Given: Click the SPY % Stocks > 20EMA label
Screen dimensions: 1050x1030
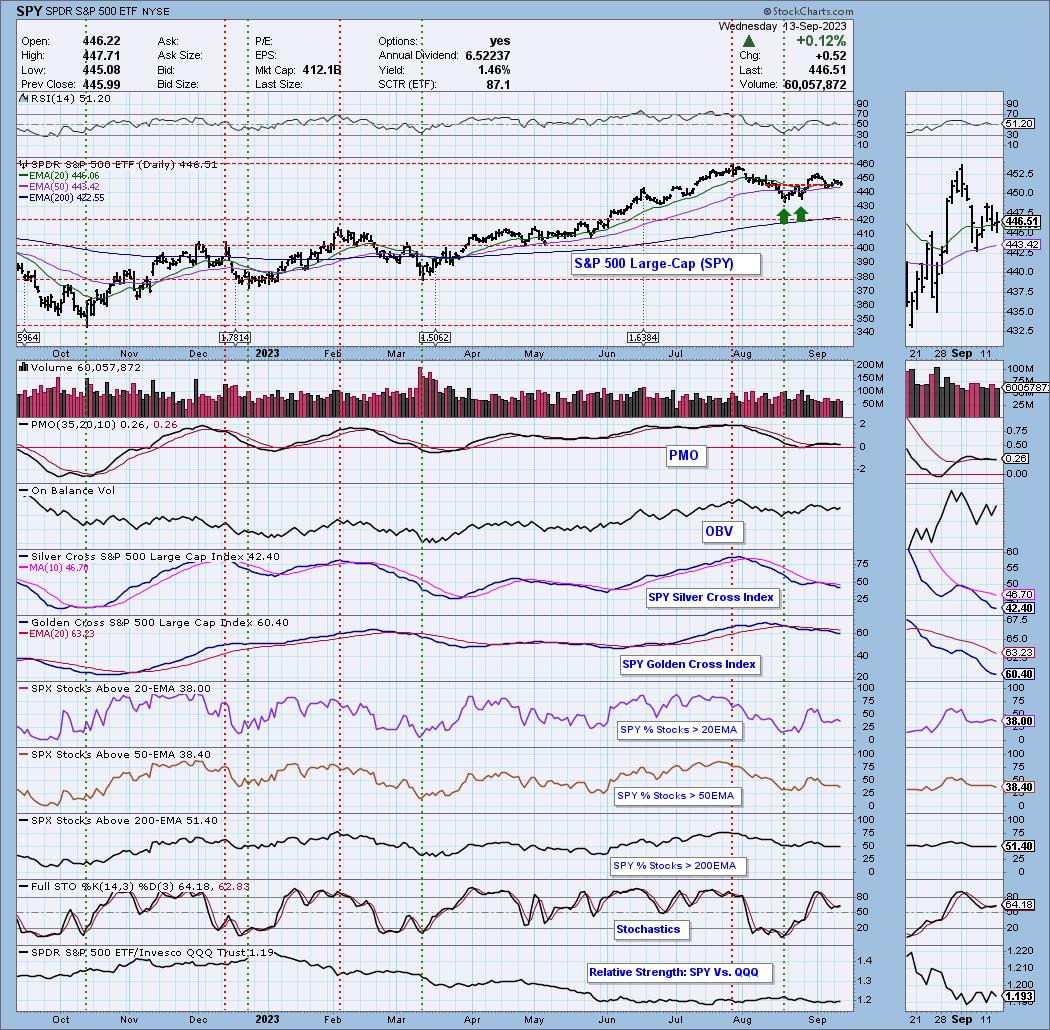Looking at the screenshot, I should point(679,730).
